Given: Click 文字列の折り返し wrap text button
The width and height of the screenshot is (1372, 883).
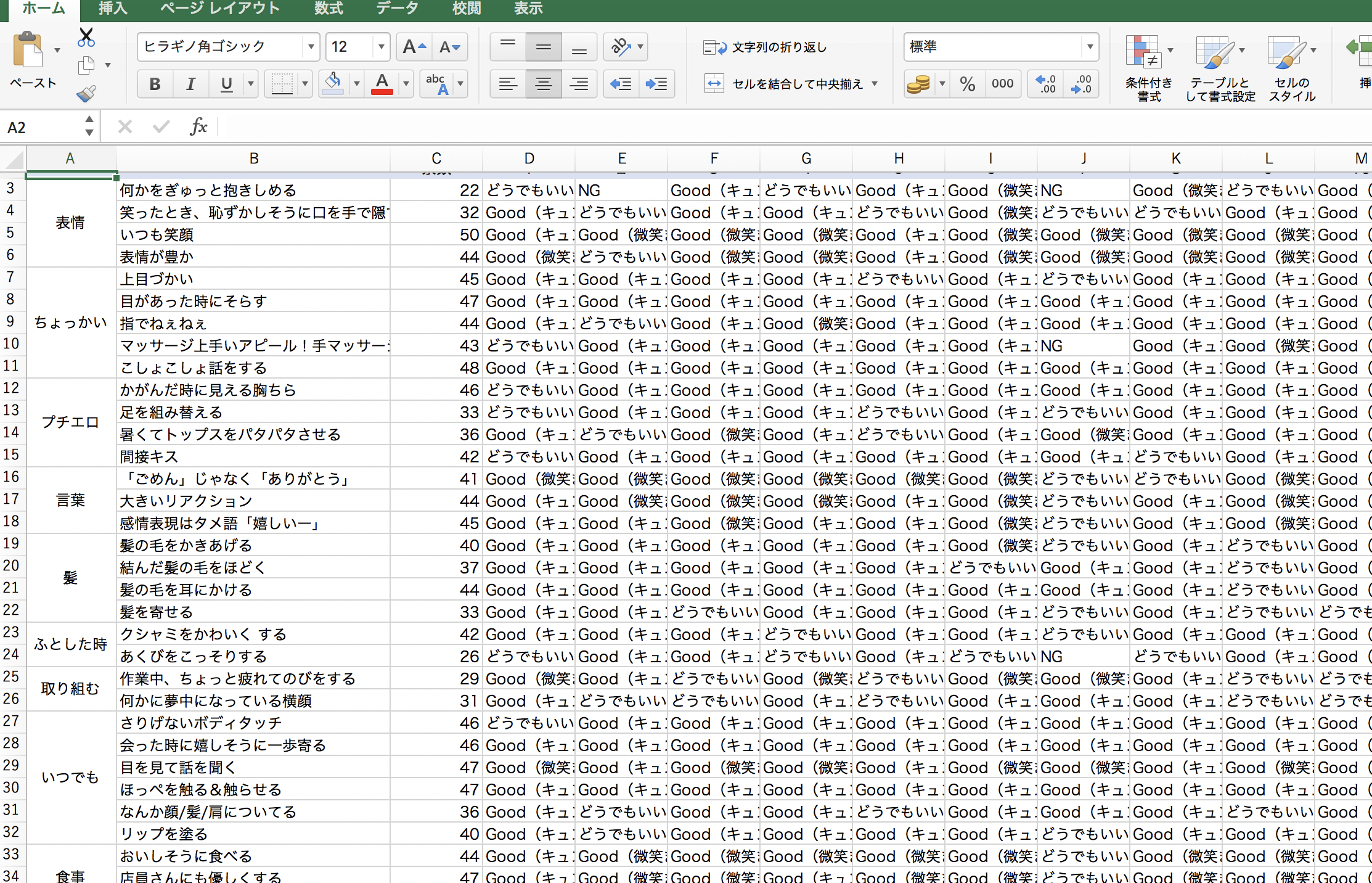Looking at the screenshot, I should pyautogui.click(x=765, y=47).
